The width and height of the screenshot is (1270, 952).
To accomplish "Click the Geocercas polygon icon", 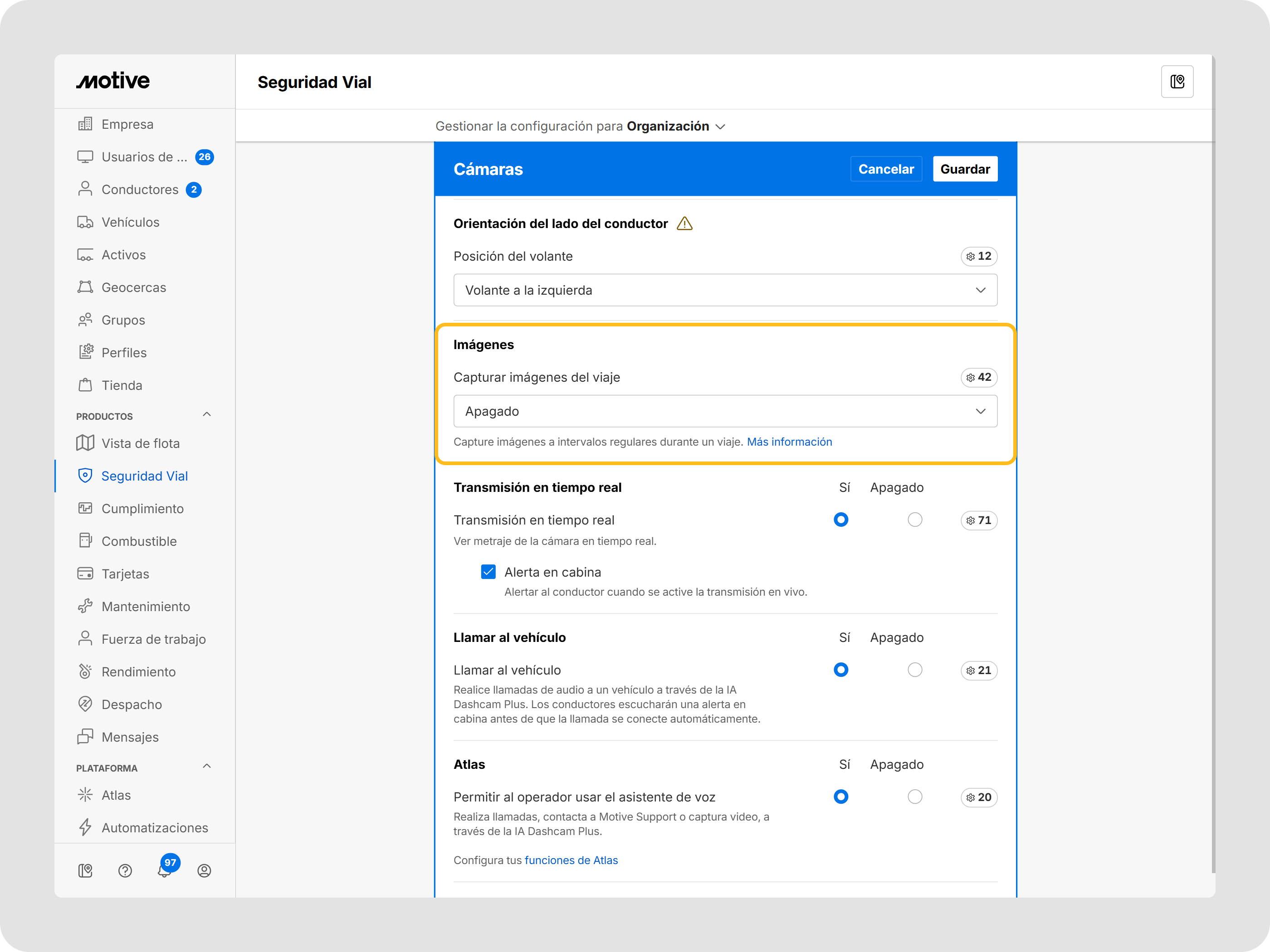I will coord(85,287).
